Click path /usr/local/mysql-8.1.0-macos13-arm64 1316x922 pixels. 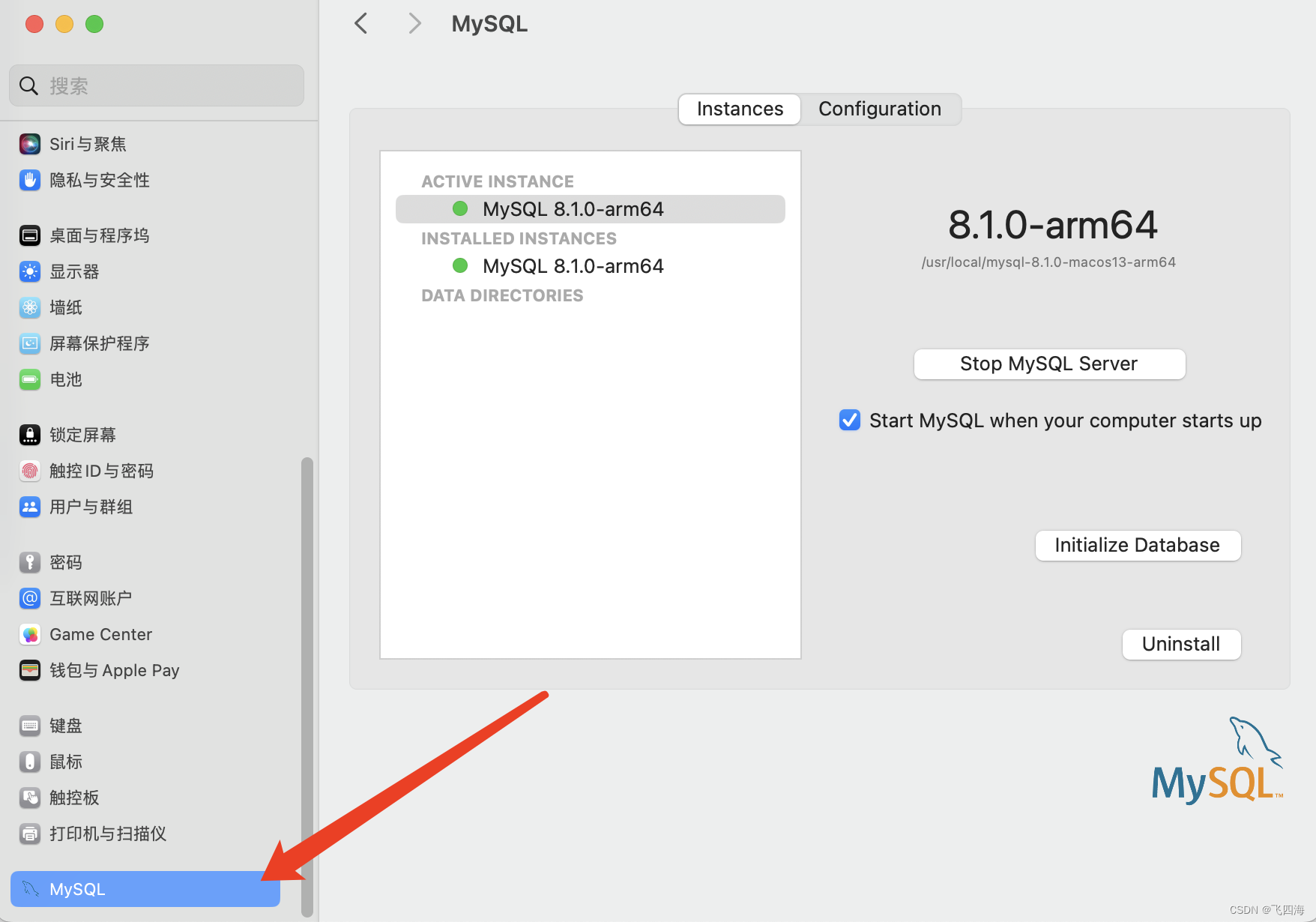pyautogui.click(x=1048, y=262)
